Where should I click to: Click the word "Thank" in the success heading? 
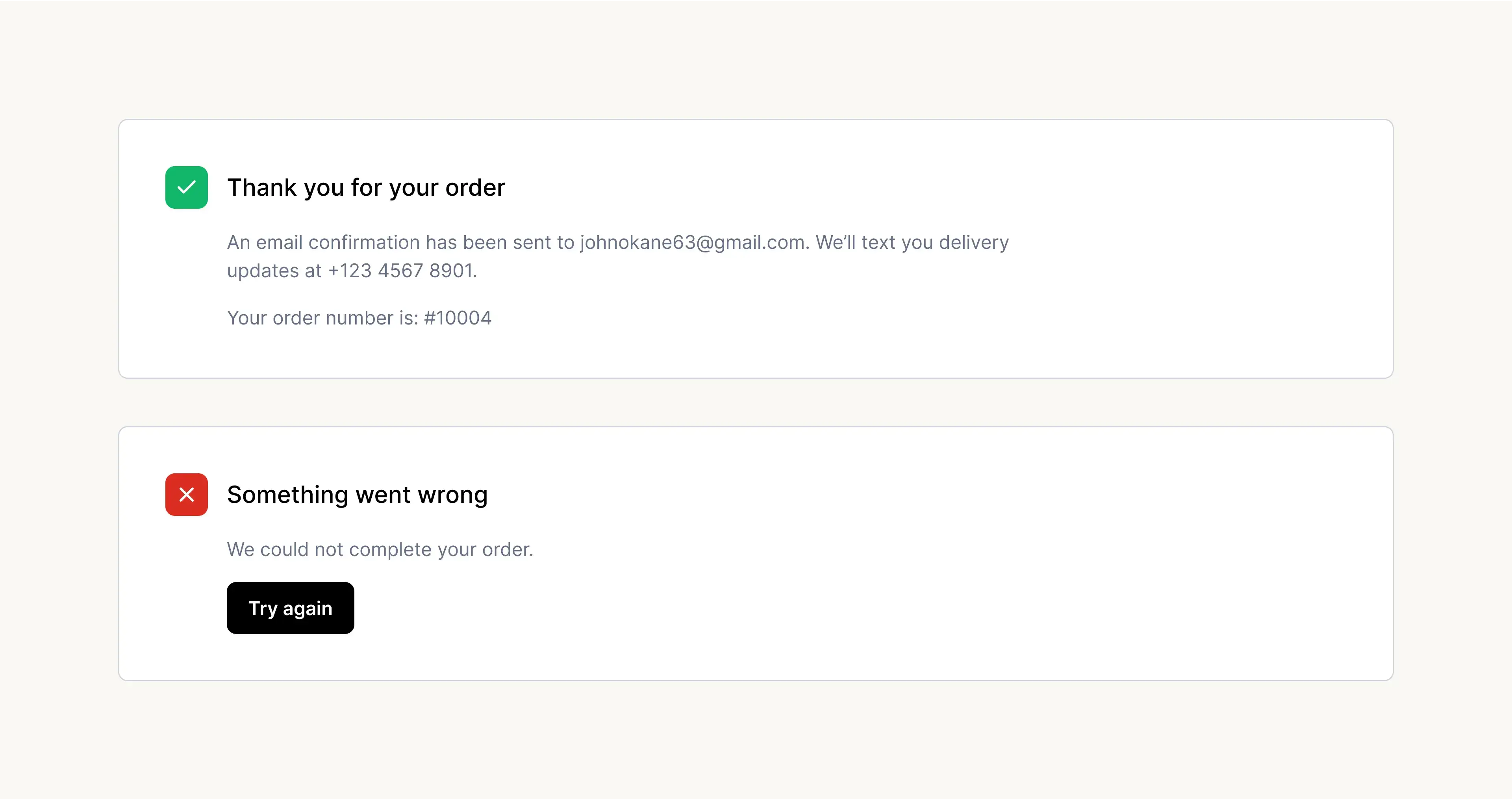[262, 188]
